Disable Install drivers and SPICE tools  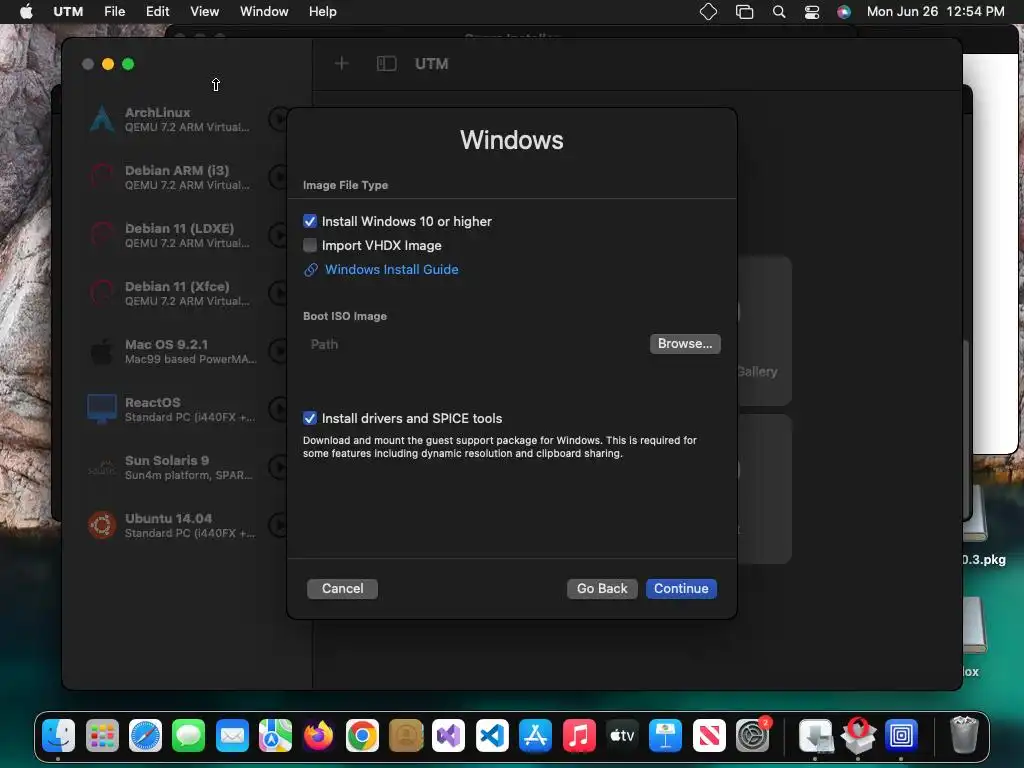tap(310, 419)
